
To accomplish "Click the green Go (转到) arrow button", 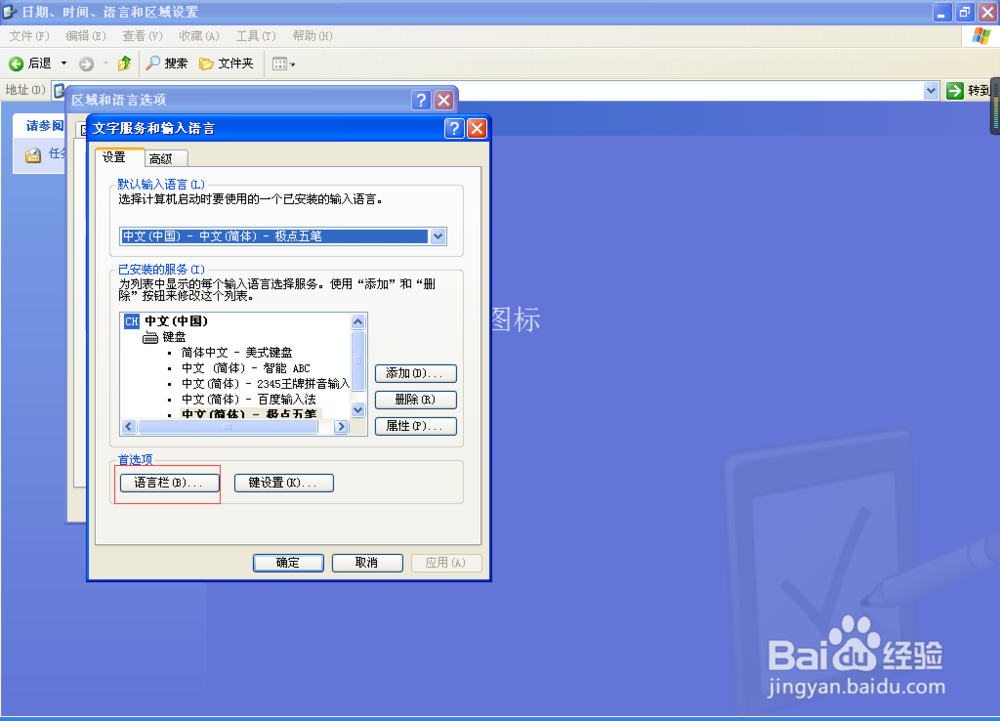I will pos(955,91).
